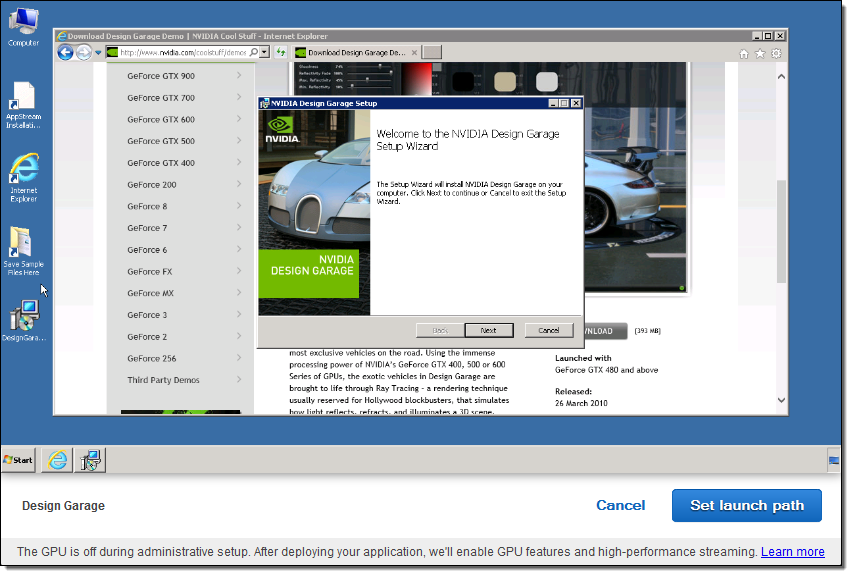Click the IE home icon
This screenshot has height=576, width=852.
[744, 53]
